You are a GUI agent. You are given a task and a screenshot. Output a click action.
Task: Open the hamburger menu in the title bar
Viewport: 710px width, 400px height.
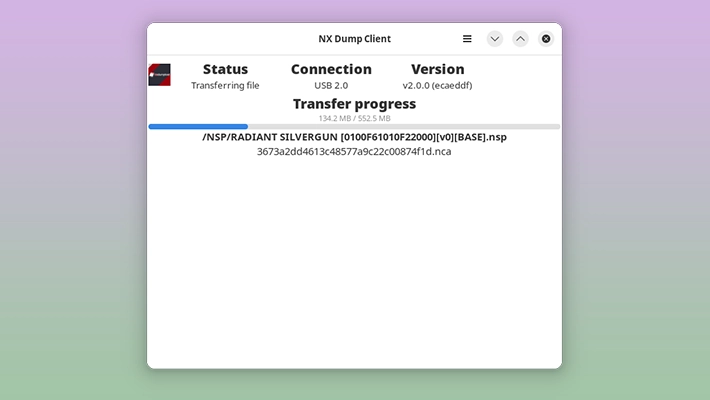(x=467, y=39)
